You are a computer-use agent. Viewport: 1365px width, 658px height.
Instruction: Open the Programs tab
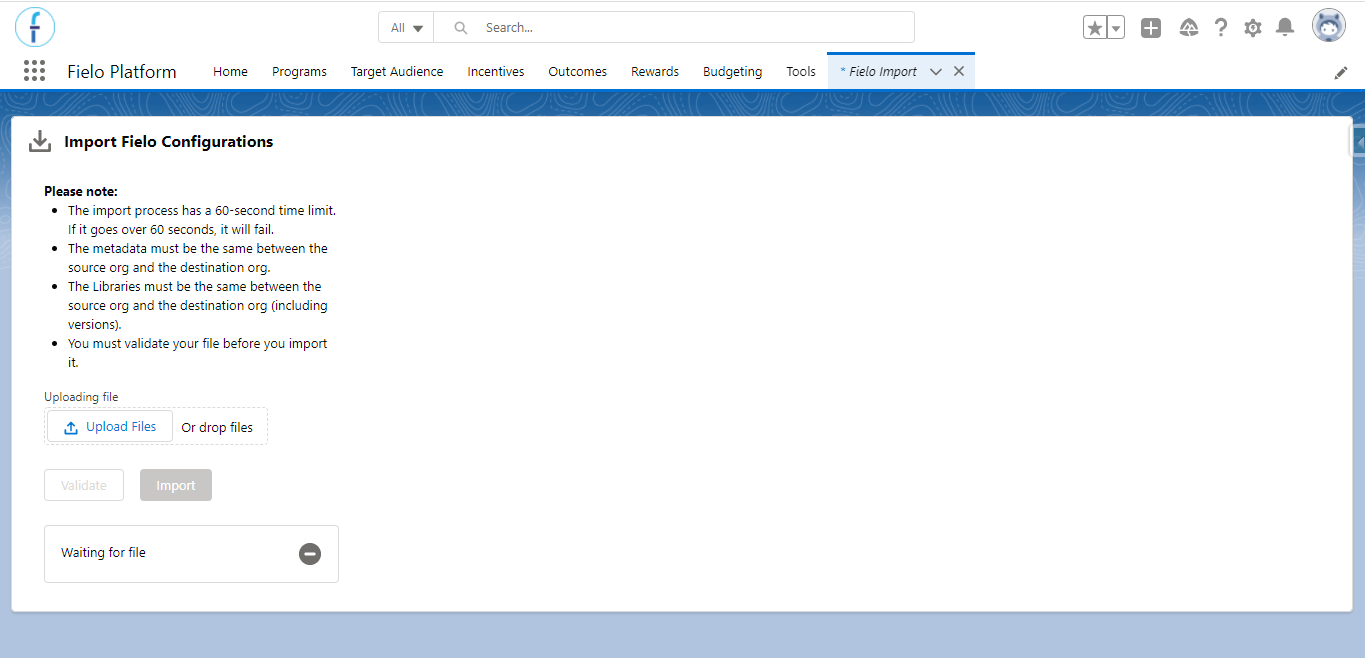click(299, 71)
